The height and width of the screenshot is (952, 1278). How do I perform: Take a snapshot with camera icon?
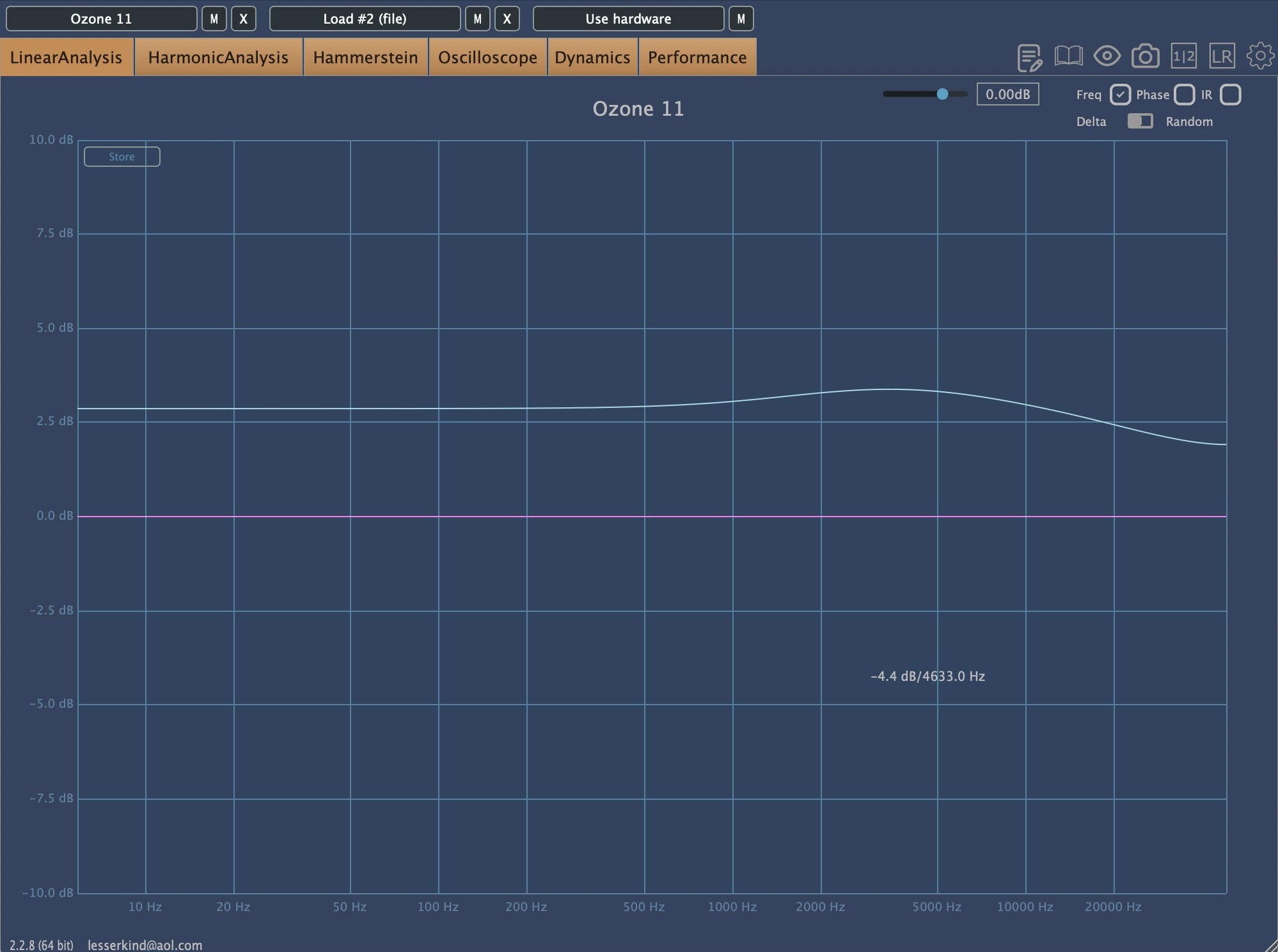point(1145,56)
